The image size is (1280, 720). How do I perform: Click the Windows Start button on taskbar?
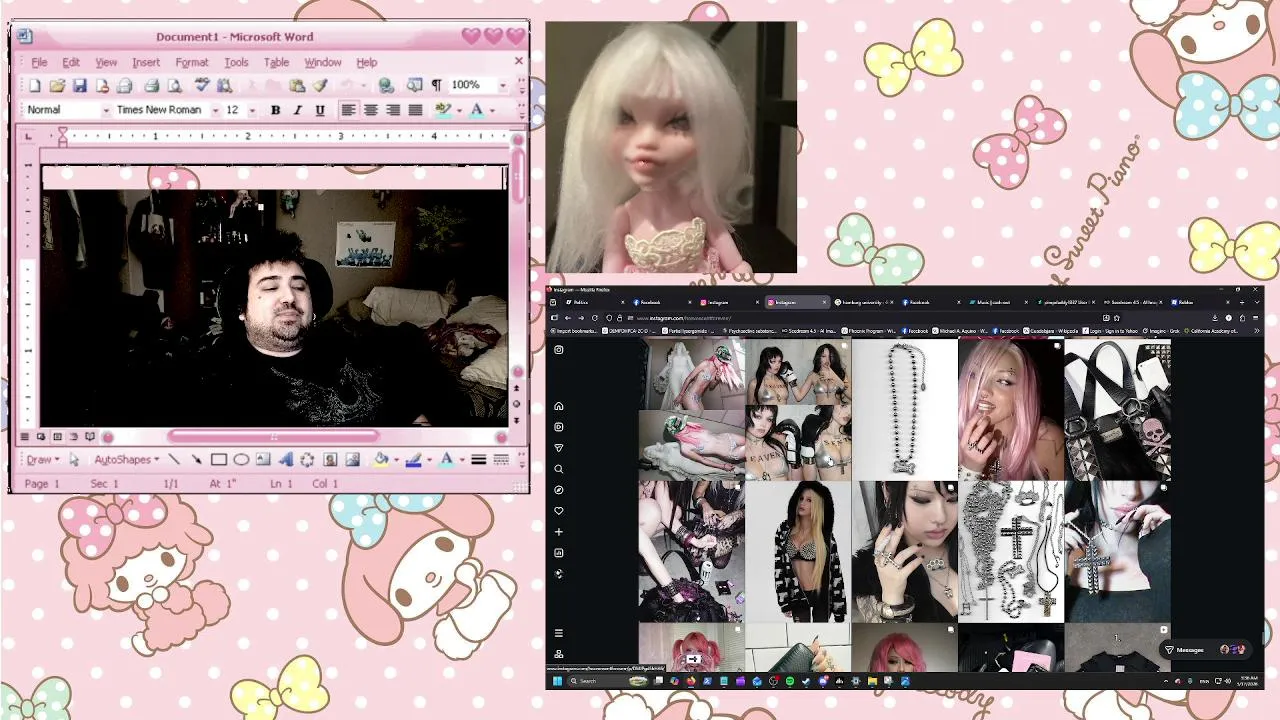pos(557,681)
